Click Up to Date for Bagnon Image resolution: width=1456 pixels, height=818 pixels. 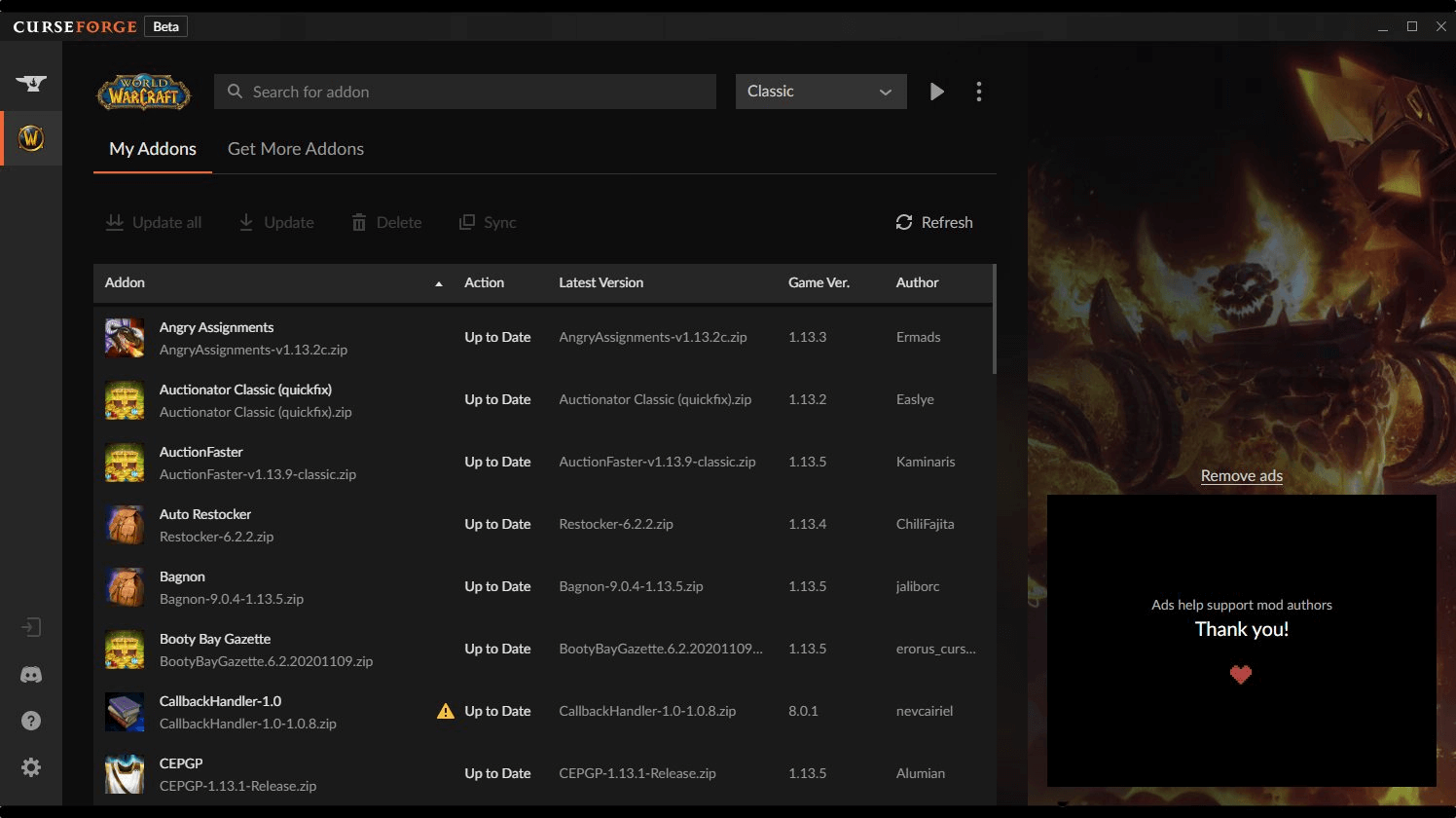coord(497,586)
